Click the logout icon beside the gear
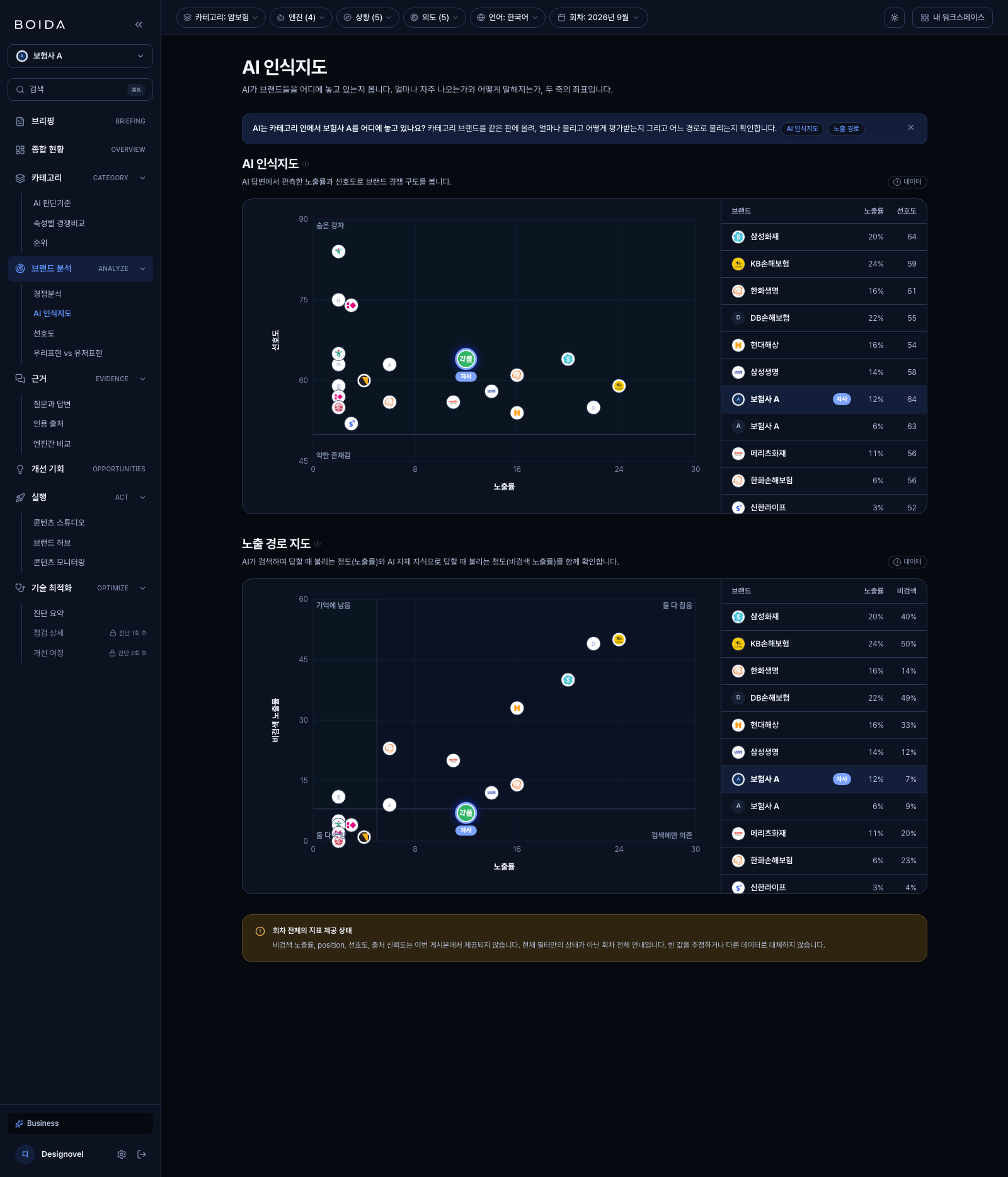 click(142, 1154)
